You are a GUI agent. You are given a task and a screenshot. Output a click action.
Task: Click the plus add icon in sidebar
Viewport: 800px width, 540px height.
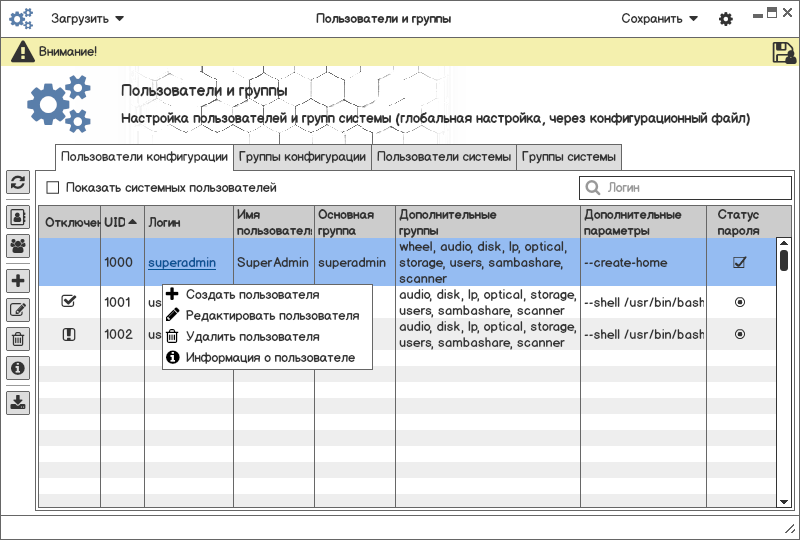click(18, 281)
